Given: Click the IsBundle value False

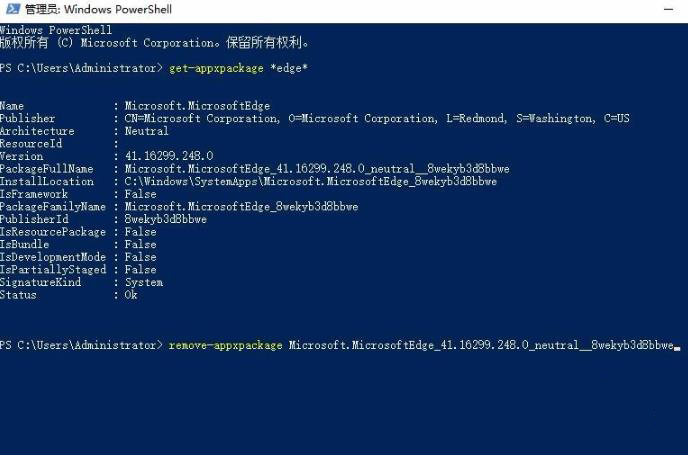Looking at the screenshot, I should [x=140, y=244].
